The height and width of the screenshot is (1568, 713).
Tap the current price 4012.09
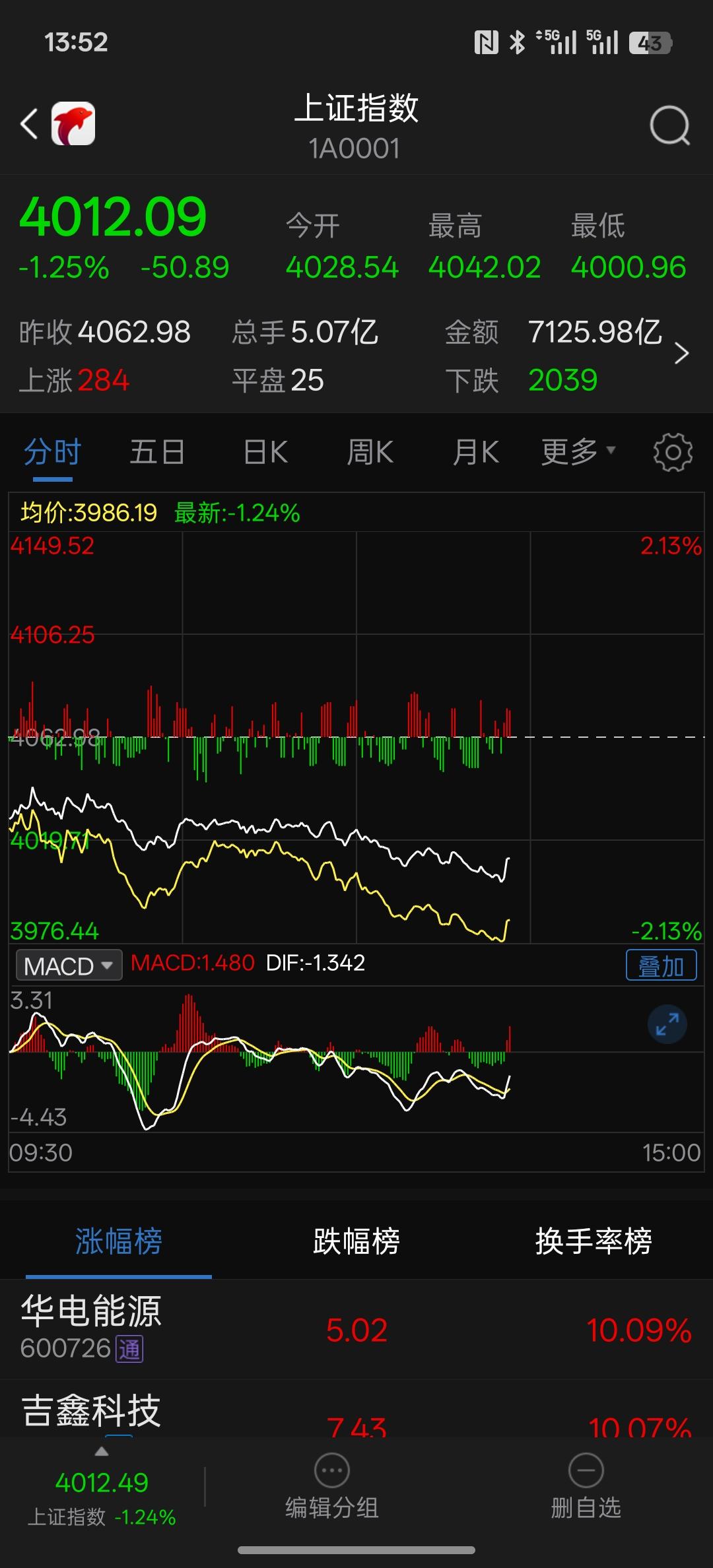(x=113, y=217)
